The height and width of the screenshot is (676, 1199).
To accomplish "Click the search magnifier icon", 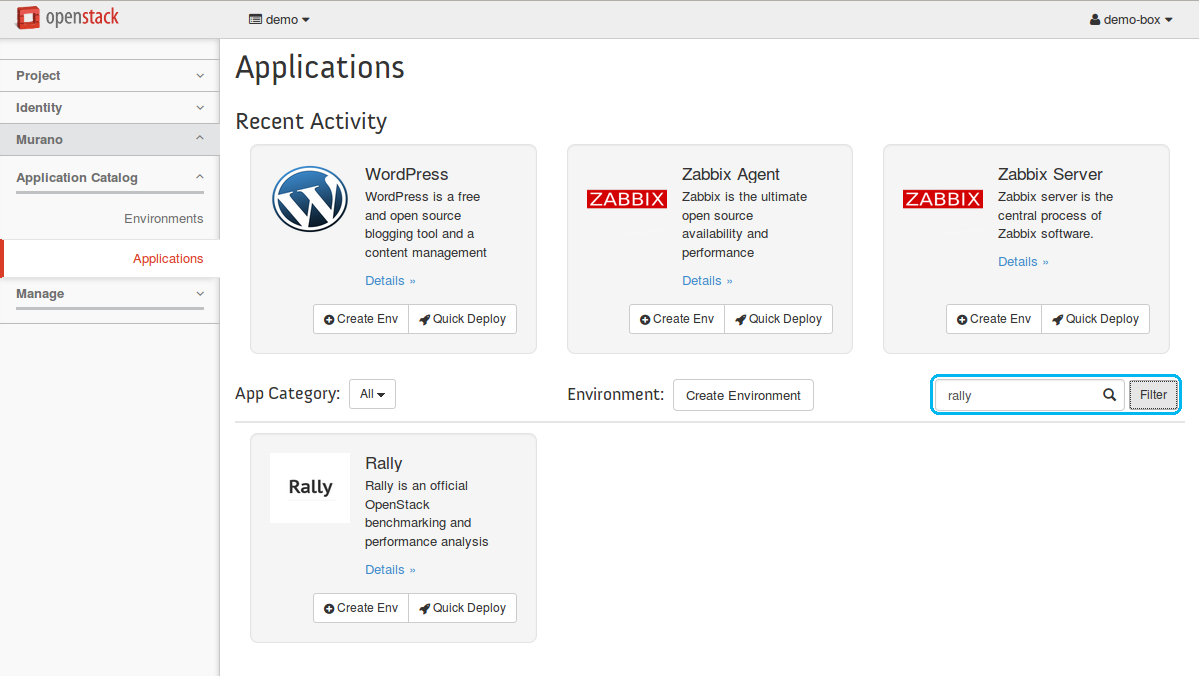I will (1109, 395).
